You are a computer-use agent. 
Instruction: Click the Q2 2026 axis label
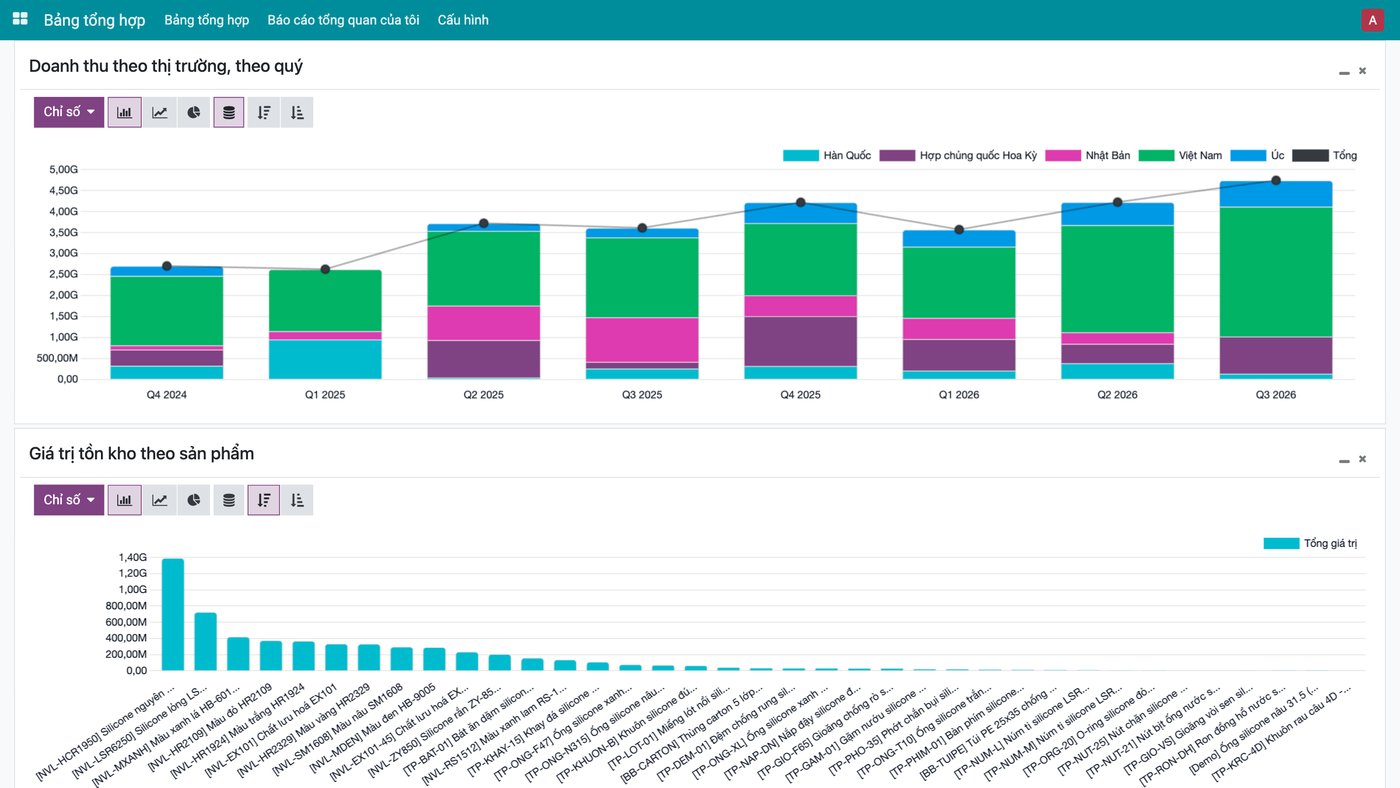1118,395
